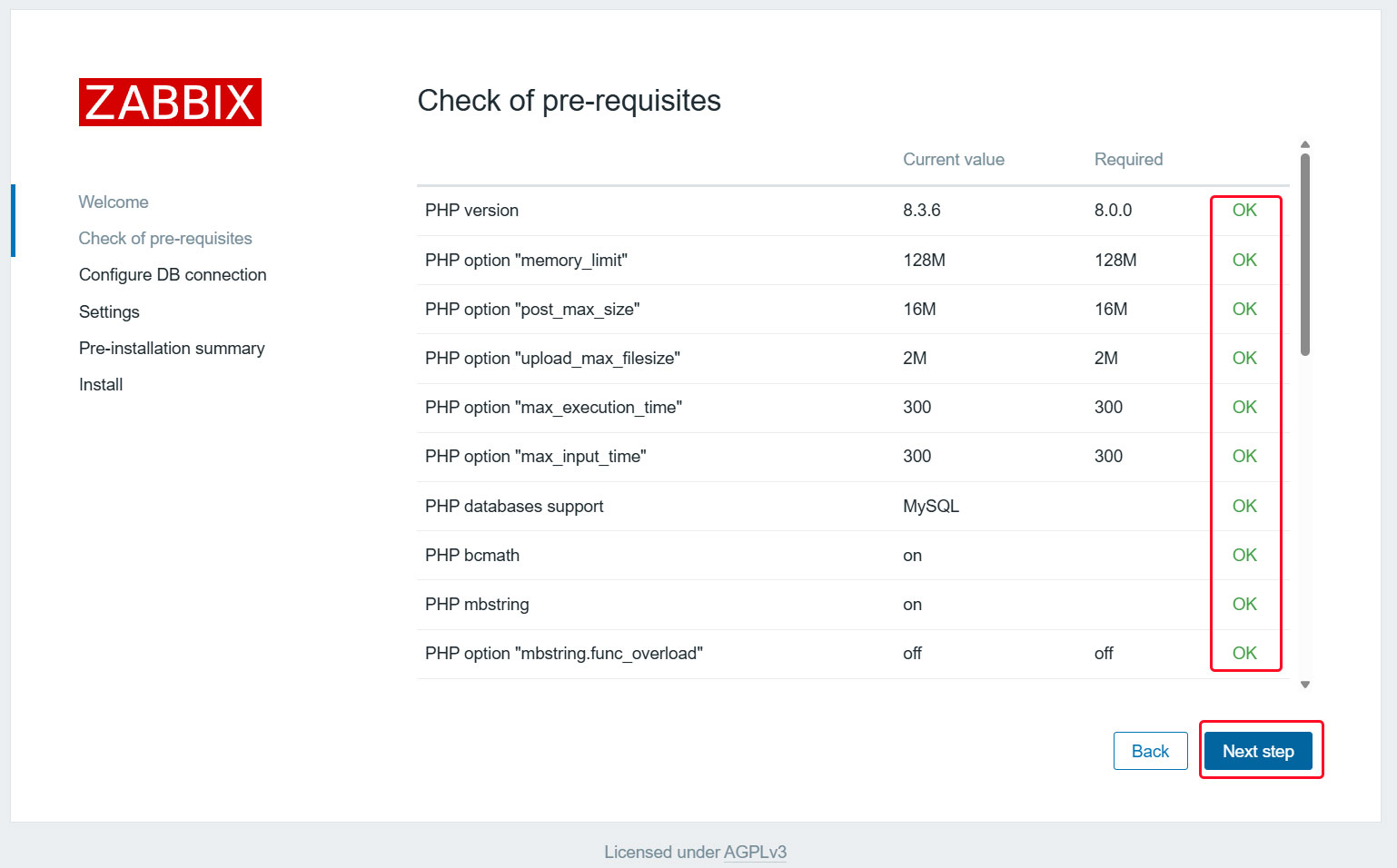
Task: Select the Install sidebar step
Action: point(101,384)
